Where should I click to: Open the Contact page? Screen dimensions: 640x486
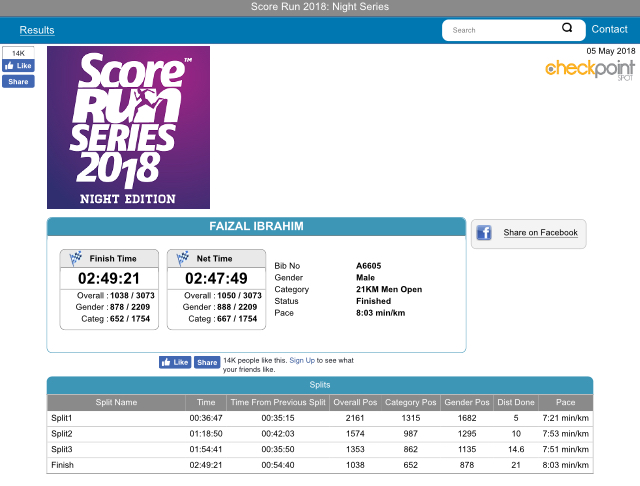(609, 29)
